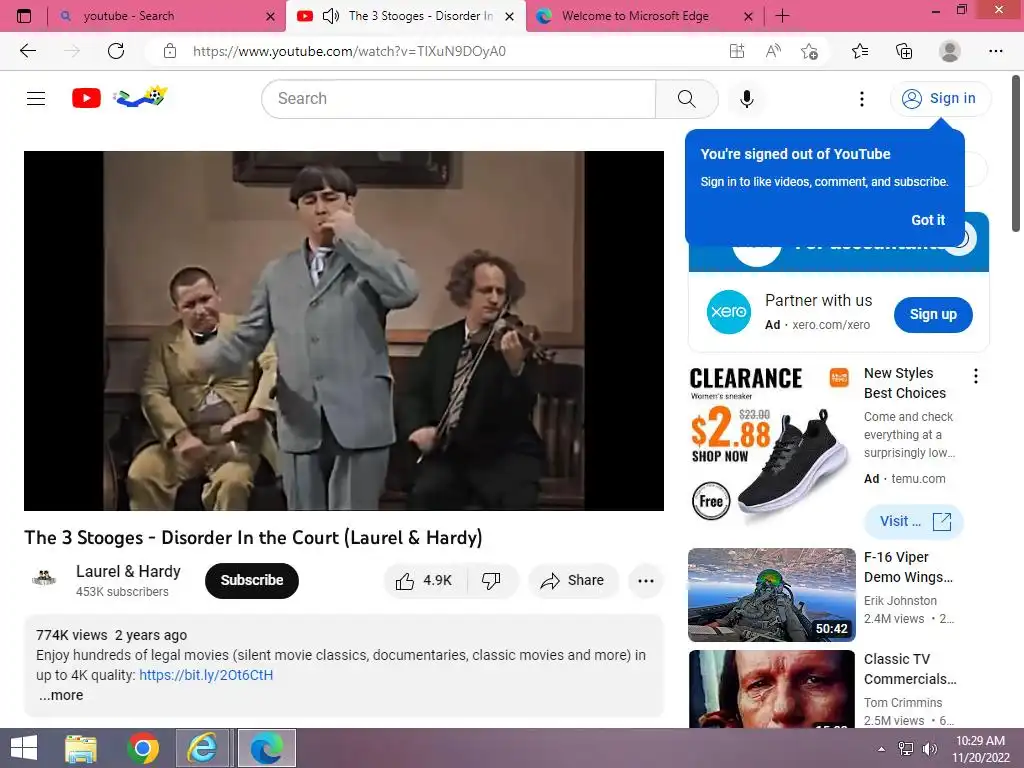Viewport: 1024px width, 768px height.
Task: View site information lock icon
Action: (170, 51)
